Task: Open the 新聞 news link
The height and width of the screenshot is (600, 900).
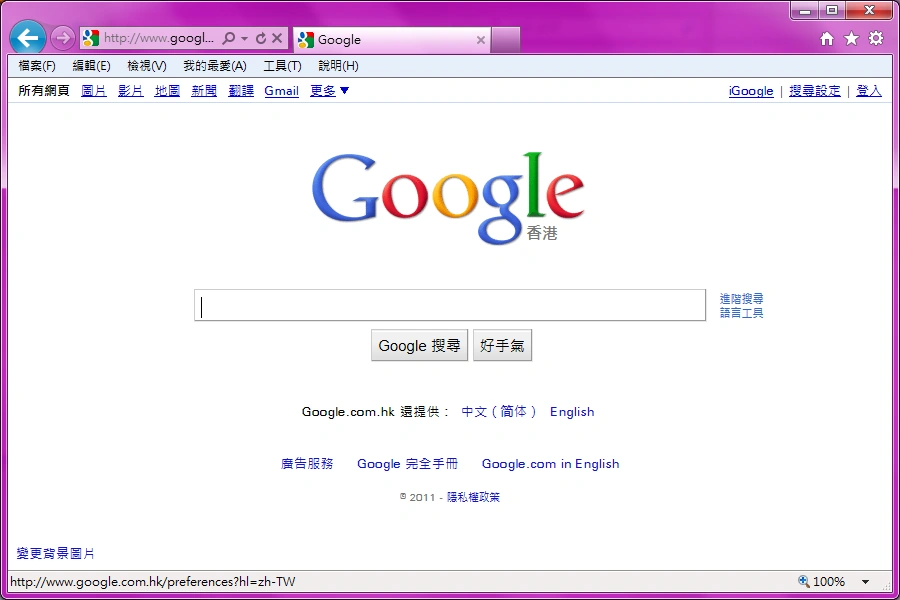Action: tap(204, 91)
